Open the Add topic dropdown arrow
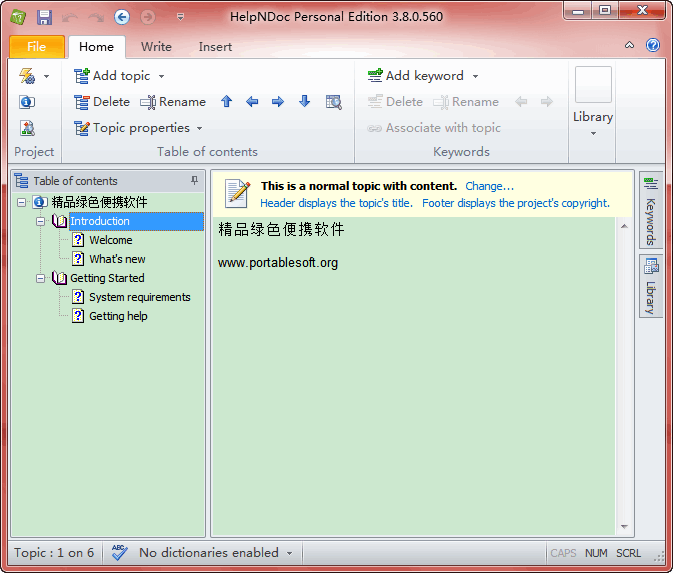The height and width of the screenshot is (573, 673). [x=161, y=76]
